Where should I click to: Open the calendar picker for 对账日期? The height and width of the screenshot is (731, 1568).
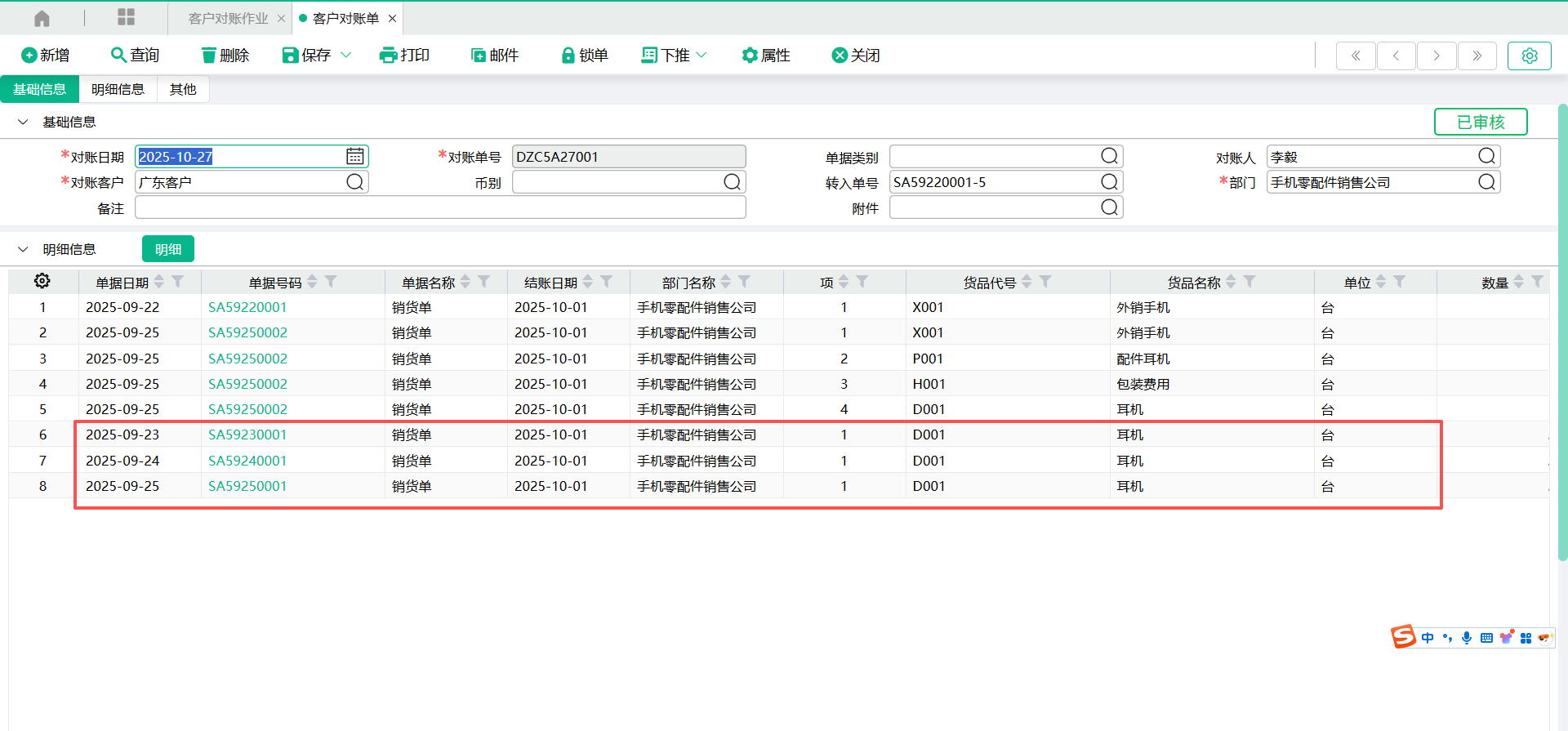(355, 156)
